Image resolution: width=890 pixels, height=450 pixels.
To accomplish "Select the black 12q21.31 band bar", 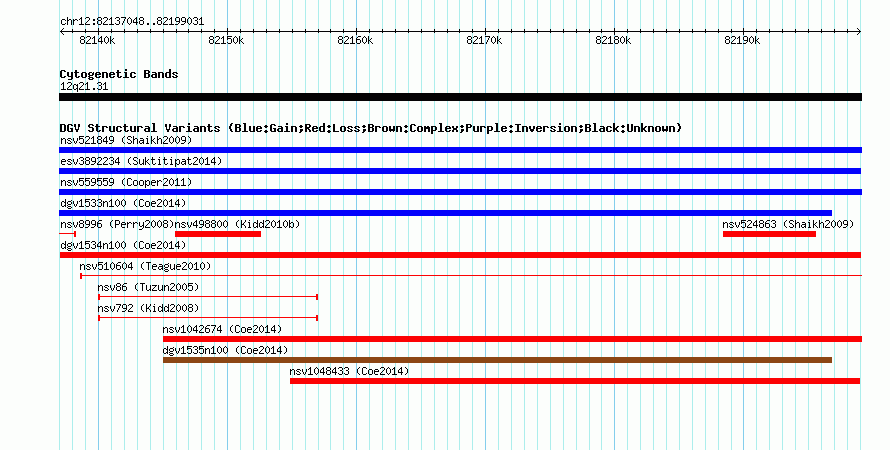I will click(460, 98).
